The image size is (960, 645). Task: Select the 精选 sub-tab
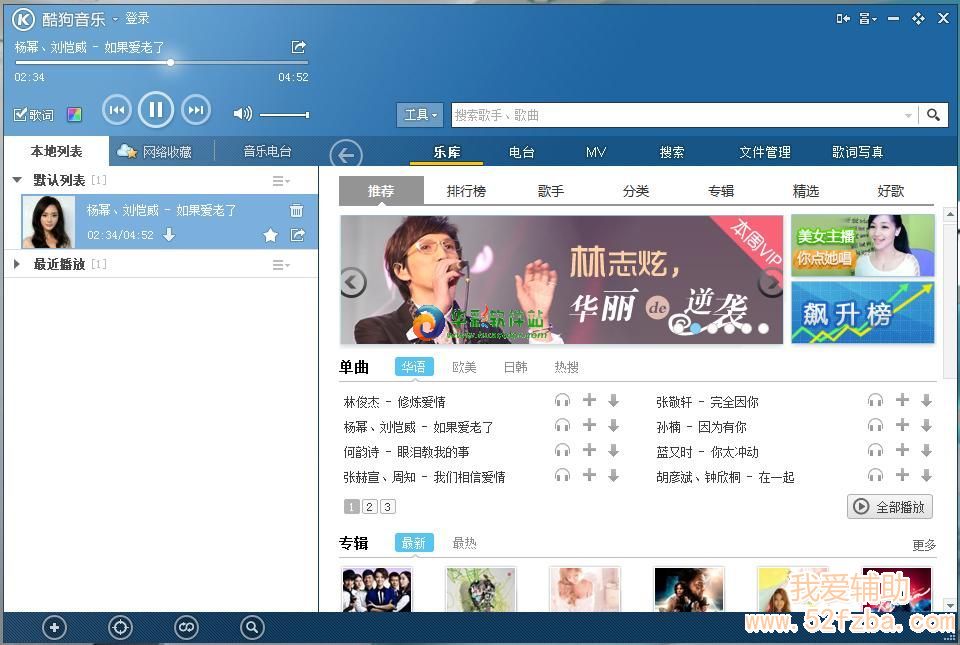(806, 191)
